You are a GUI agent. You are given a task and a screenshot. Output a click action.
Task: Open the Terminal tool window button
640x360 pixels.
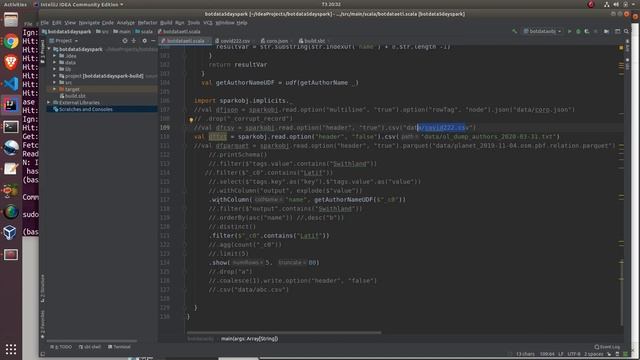tap(119, 347)
